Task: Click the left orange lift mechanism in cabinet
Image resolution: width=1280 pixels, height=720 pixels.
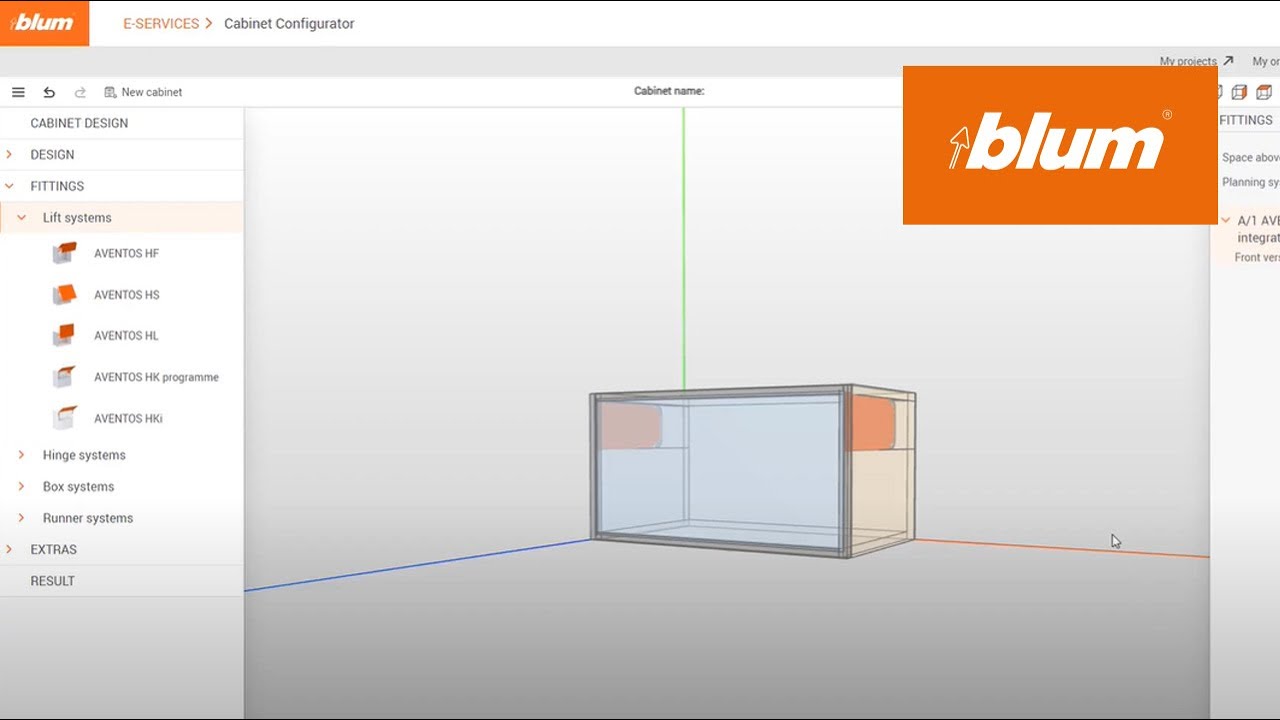Action: [x=630, y=425]
